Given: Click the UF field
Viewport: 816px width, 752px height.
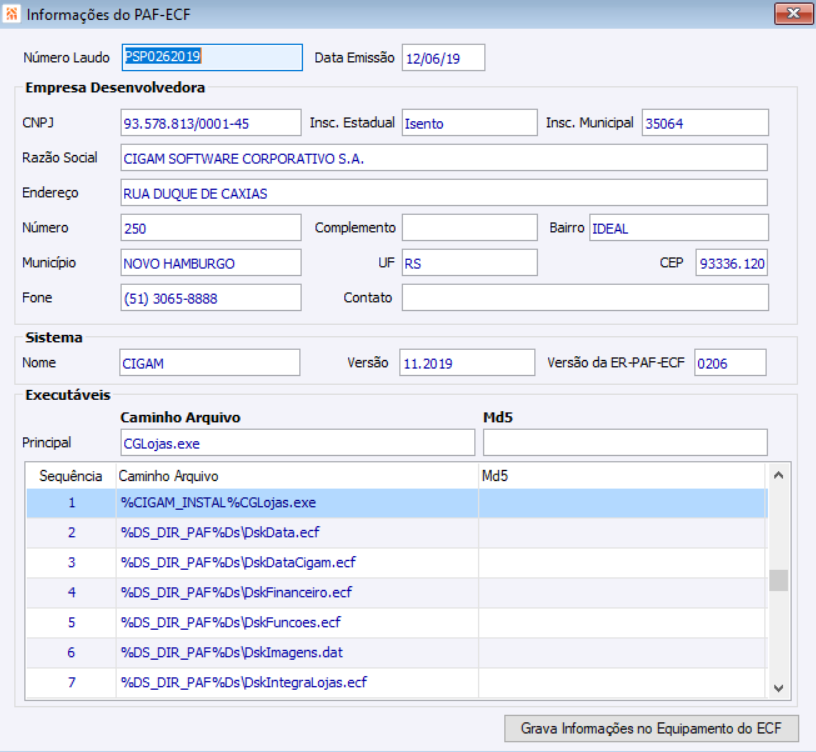Looking at the screenshot, I should (x=469, y=262).
